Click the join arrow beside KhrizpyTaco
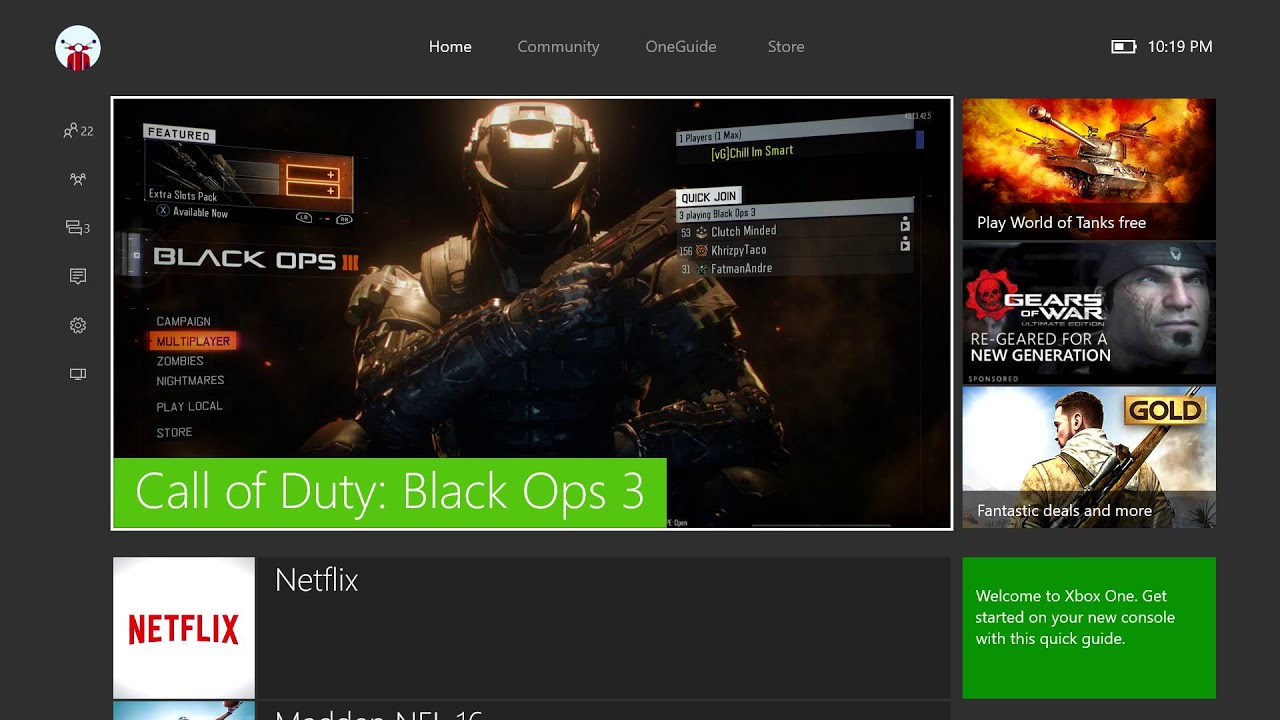Image resolution: width=1280 pixels, height=720 pixels. pyautogui.click(x=905, y=244)
